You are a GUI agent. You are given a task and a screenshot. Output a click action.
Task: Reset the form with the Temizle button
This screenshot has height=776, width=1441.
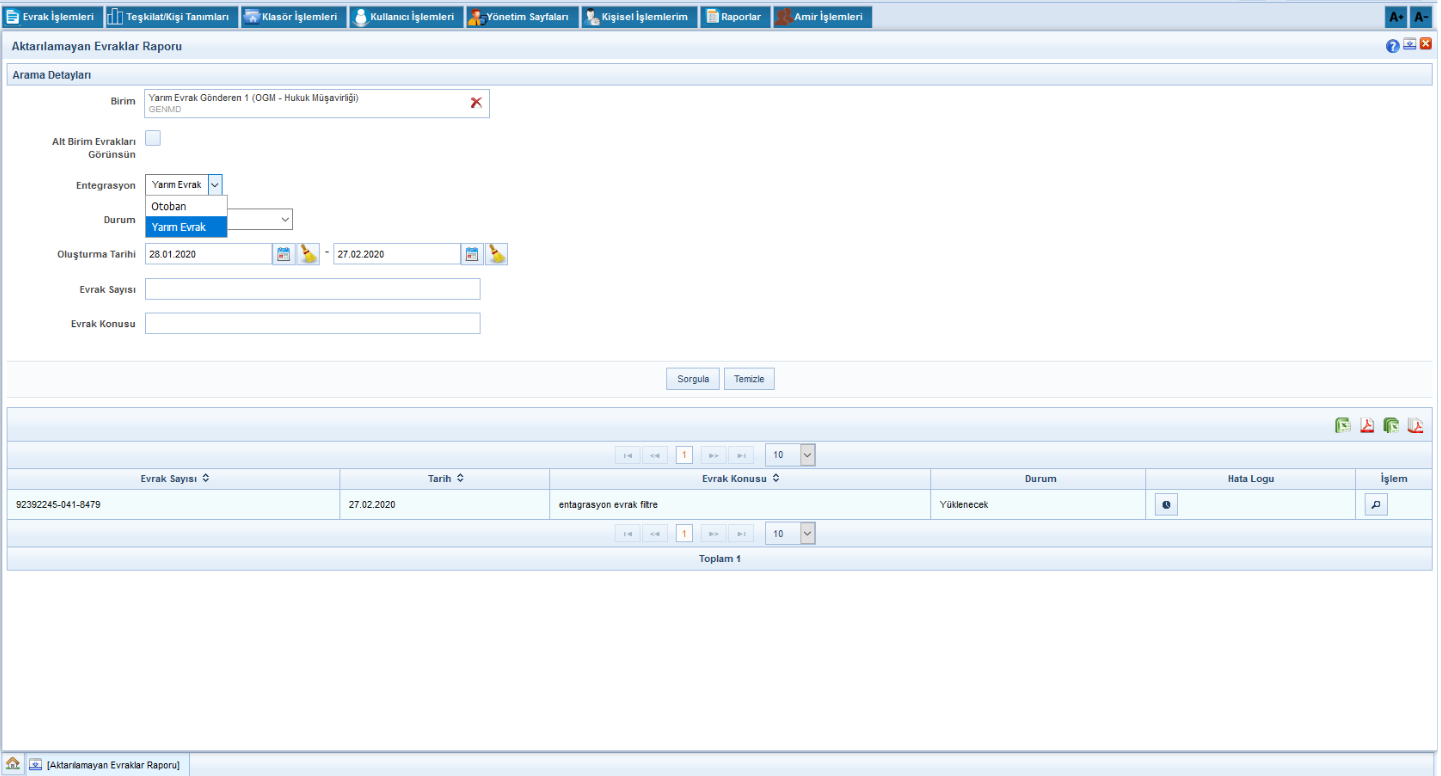[749, 379]
